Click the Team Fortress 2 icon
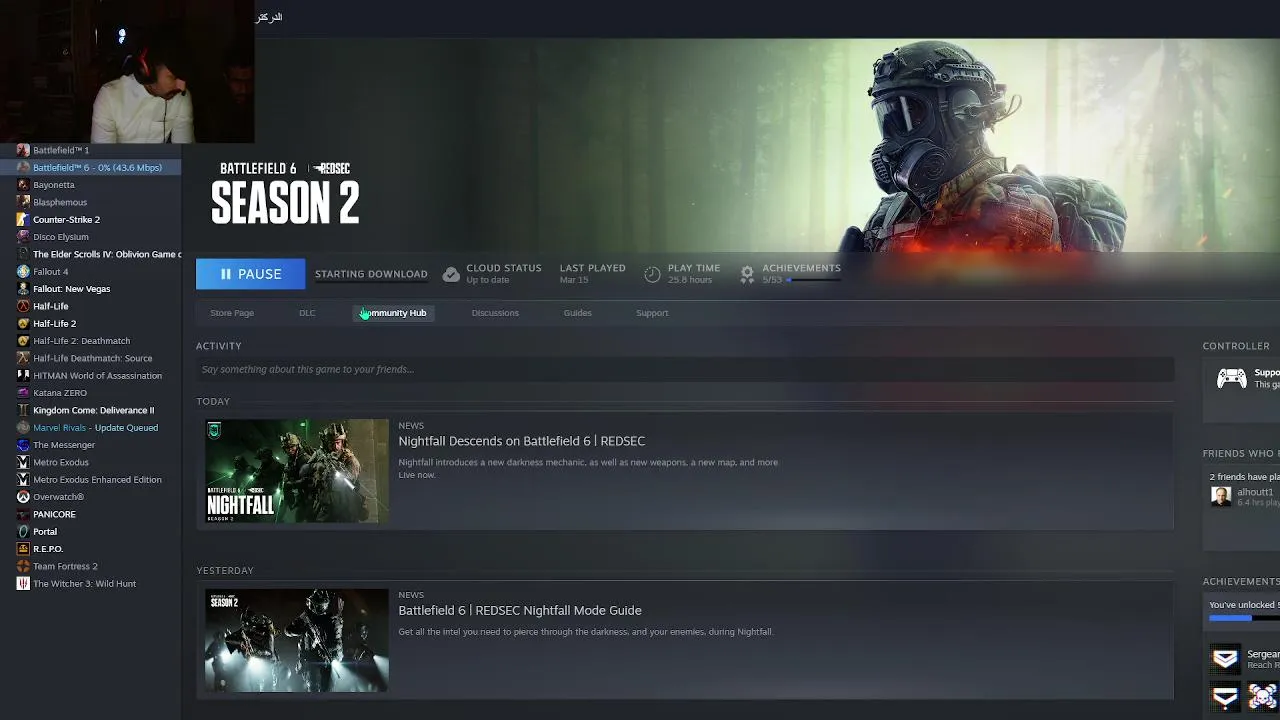Screen dimensions: 1280x720 coord(23,566)
